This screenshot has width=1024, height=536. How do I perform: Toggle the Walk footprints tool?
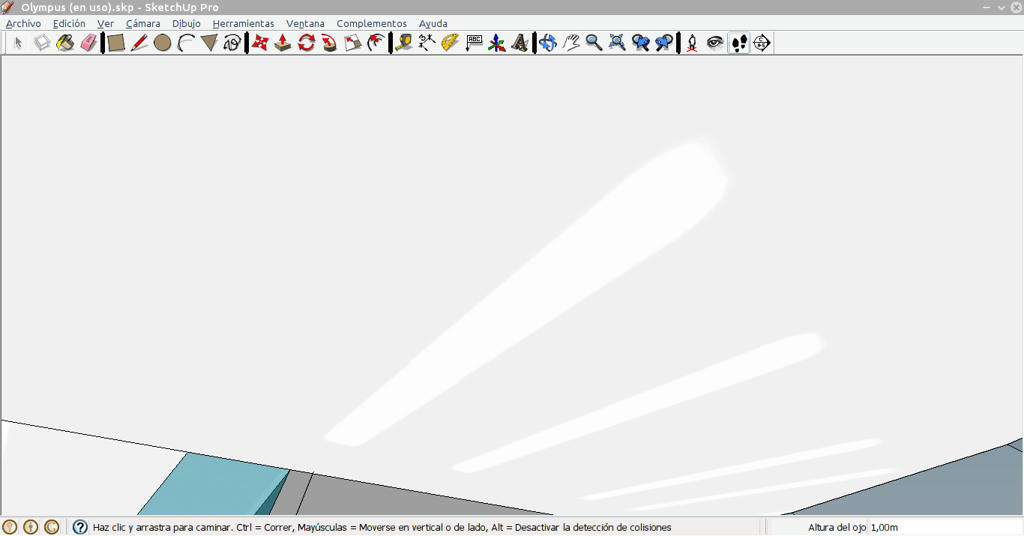(x=739, y=43)
